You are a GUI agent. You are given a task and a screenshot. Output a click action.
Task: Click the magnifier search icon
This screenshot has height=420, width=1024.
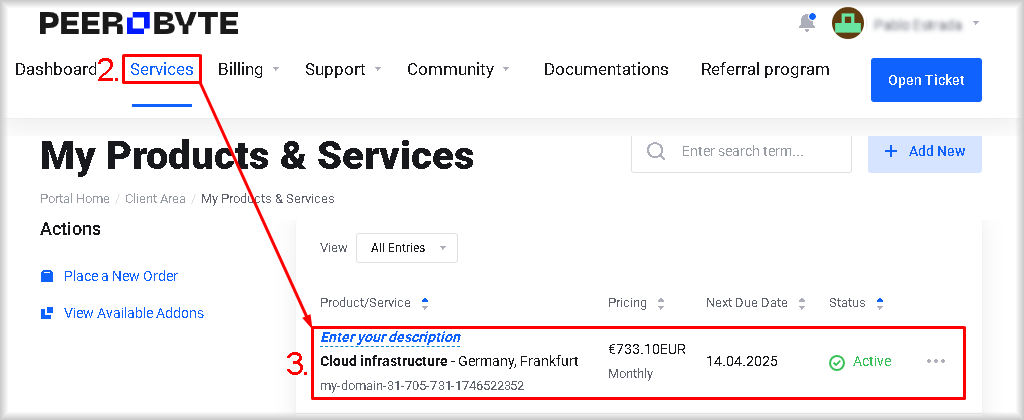(x=656, y=151)
